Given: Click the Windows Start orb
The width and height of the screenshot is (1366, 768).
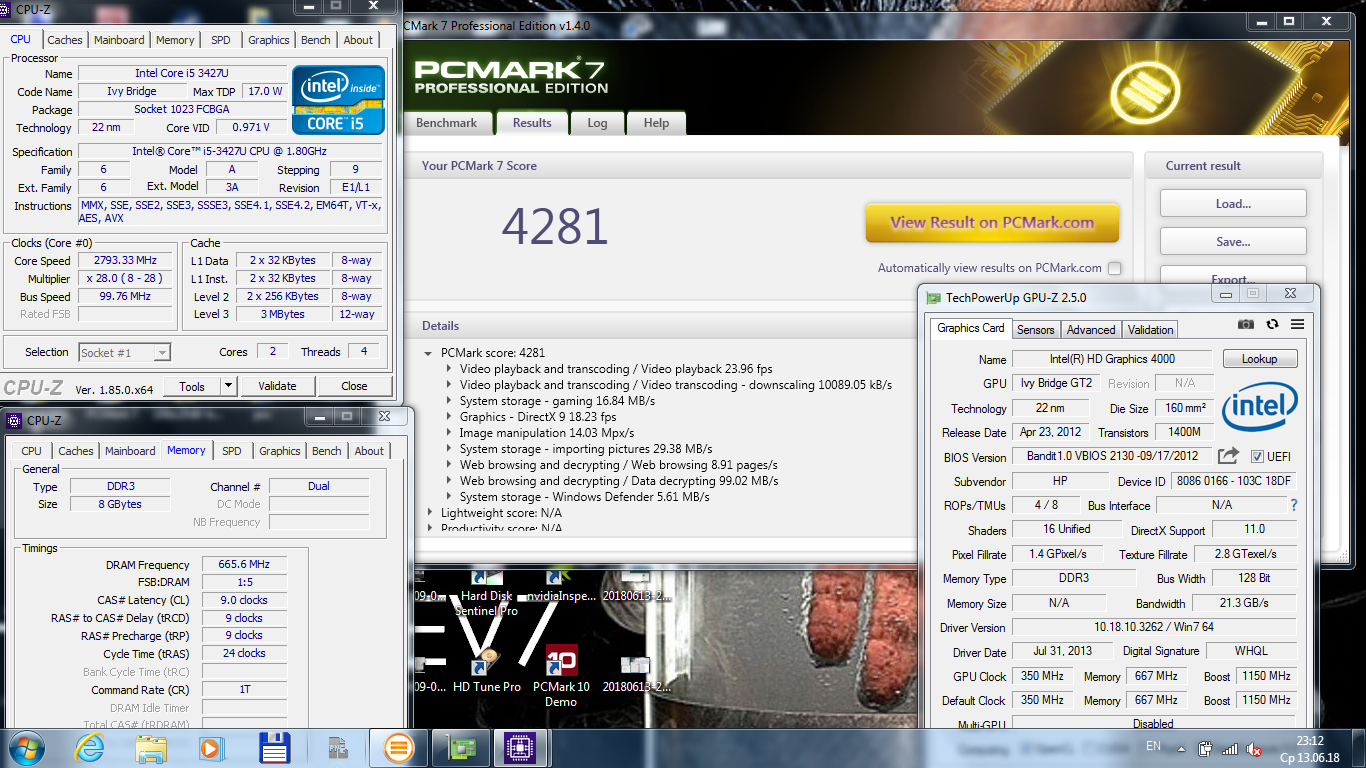Looking at the screenshot, I should [x=26, y=746].
